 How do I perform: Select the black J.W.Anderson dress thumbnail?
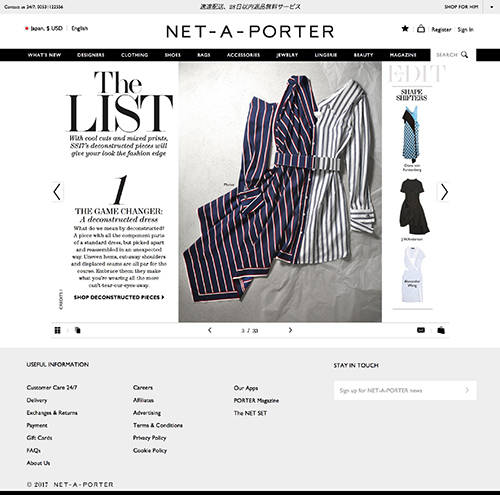(x=413, y=207)
